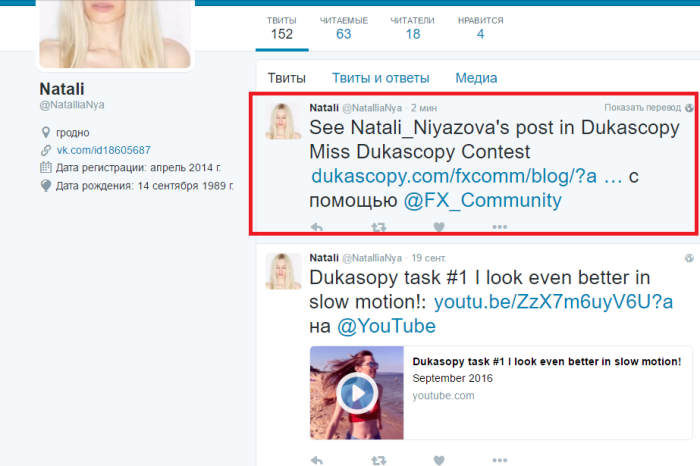
Task: Click Natali name in the 19 сент. tweet
Action: pyautogui.click(x=324, y=258)
